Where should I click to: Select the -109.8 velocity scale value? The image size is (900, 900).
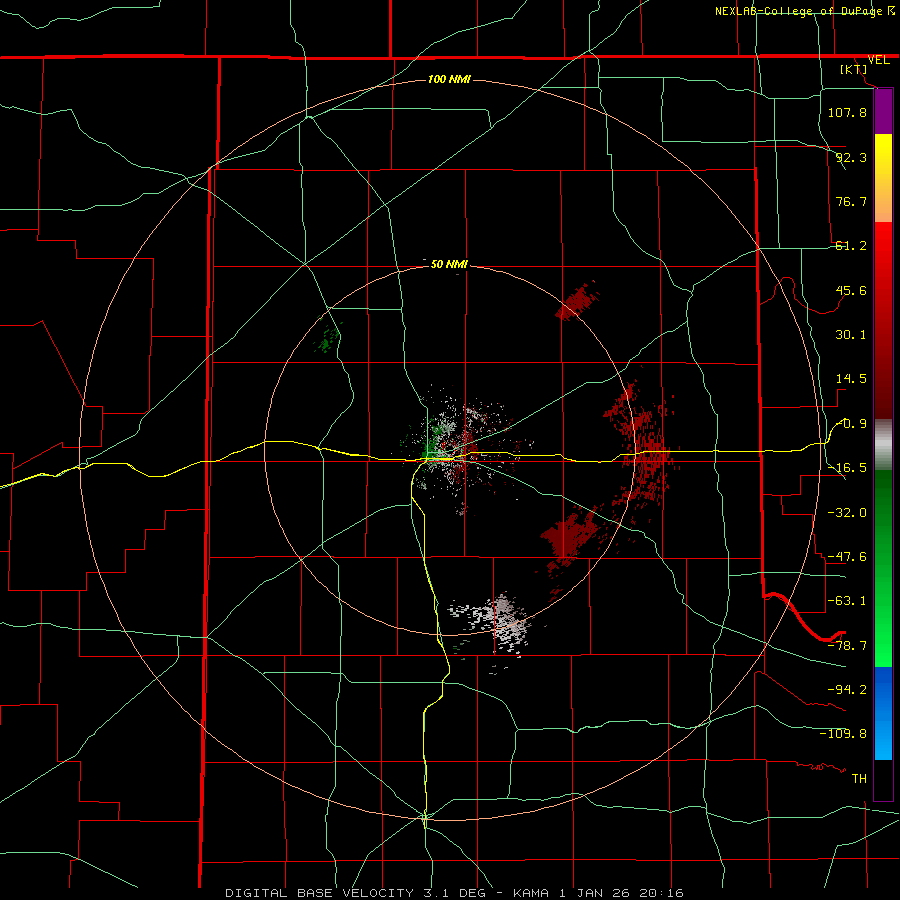[843, 734]
